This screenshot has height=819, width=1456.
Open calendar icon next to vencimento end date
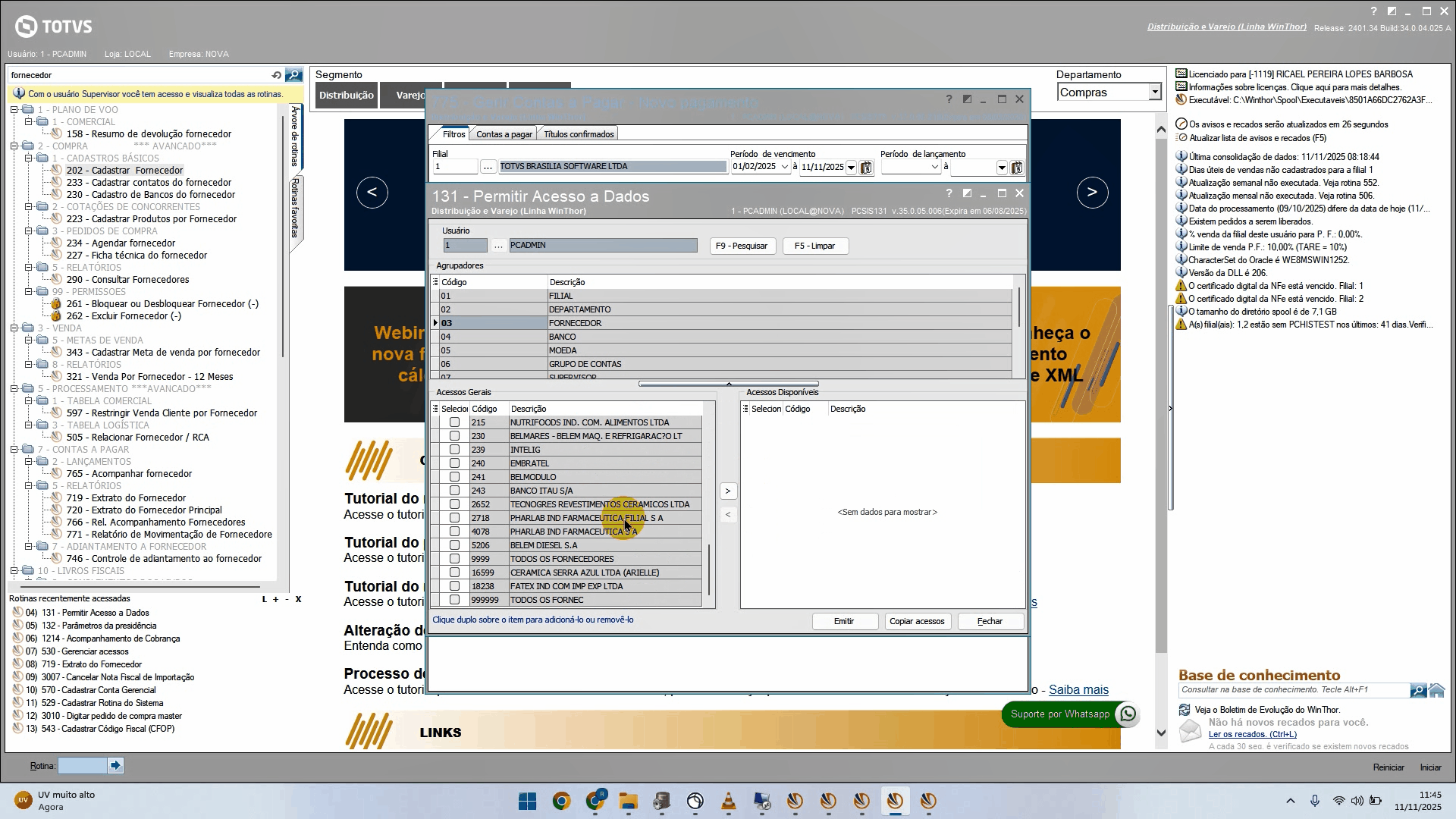(x=866, y=167)
